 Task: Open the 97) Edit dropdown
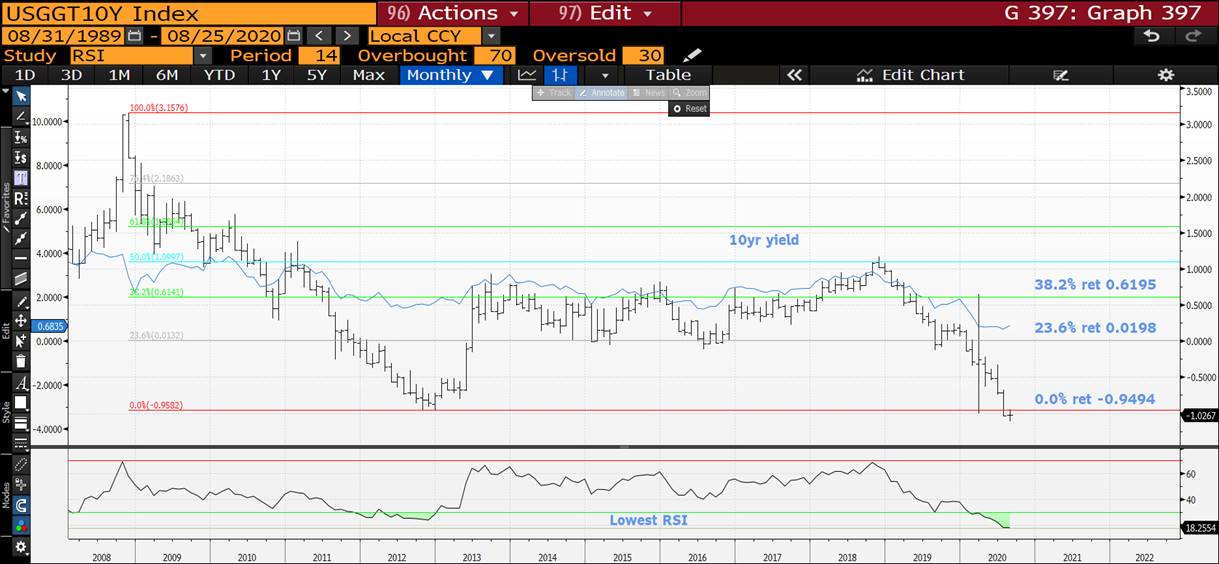(605, 13)
